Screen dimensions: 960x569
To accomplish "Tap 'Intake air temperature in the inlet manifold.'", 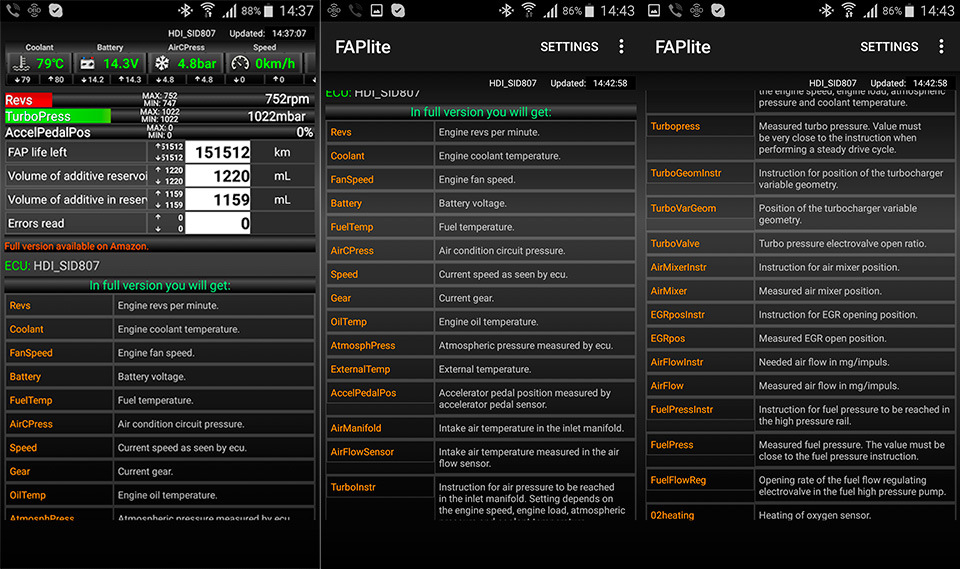I will 531,428.
